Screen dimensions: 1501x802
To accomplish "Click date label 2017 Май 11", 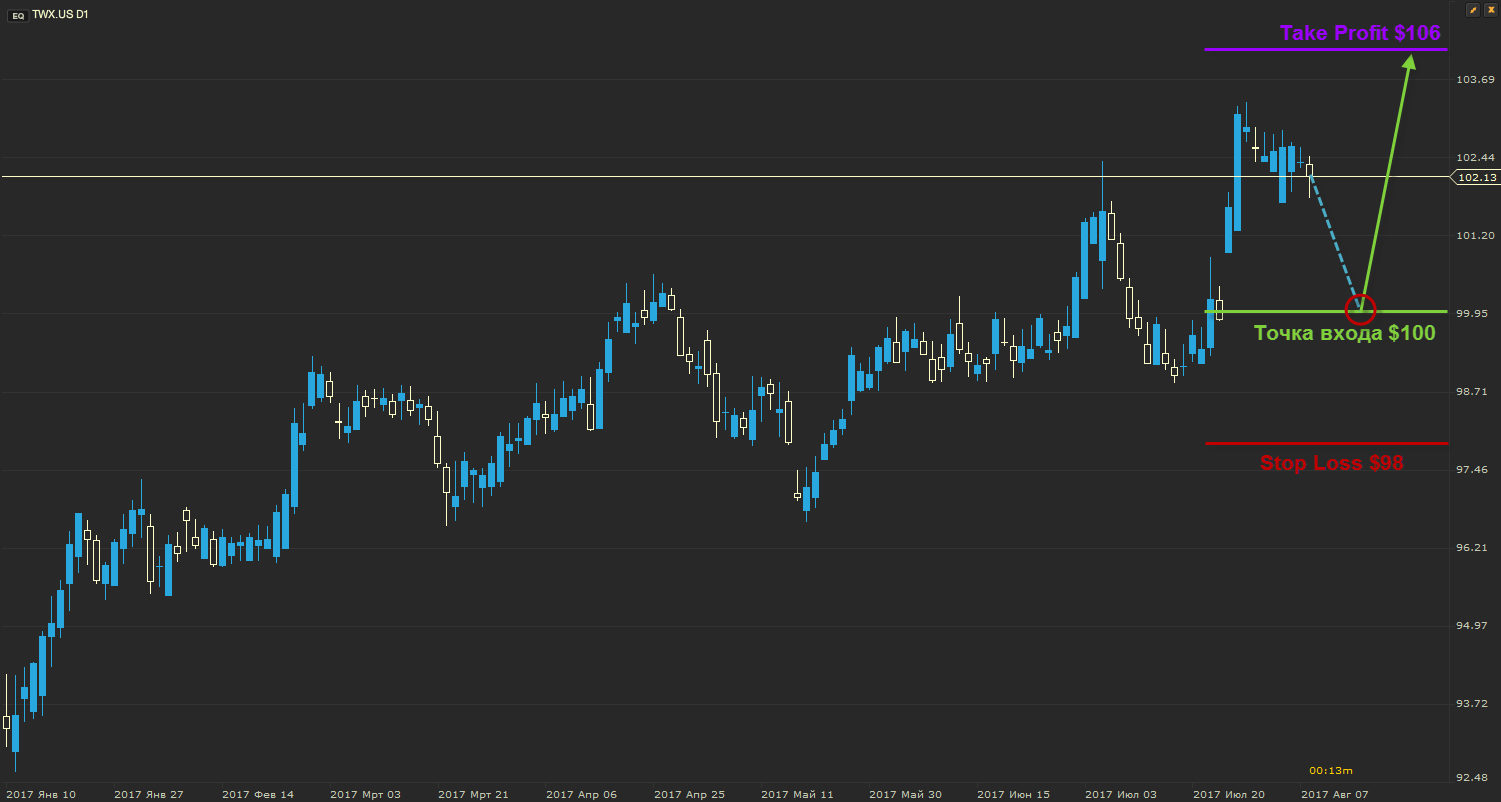I will point(797,794).
